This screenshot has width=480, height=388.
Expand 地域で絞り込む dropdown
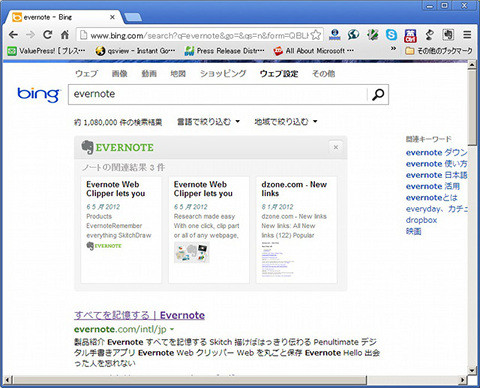(286, 122)
